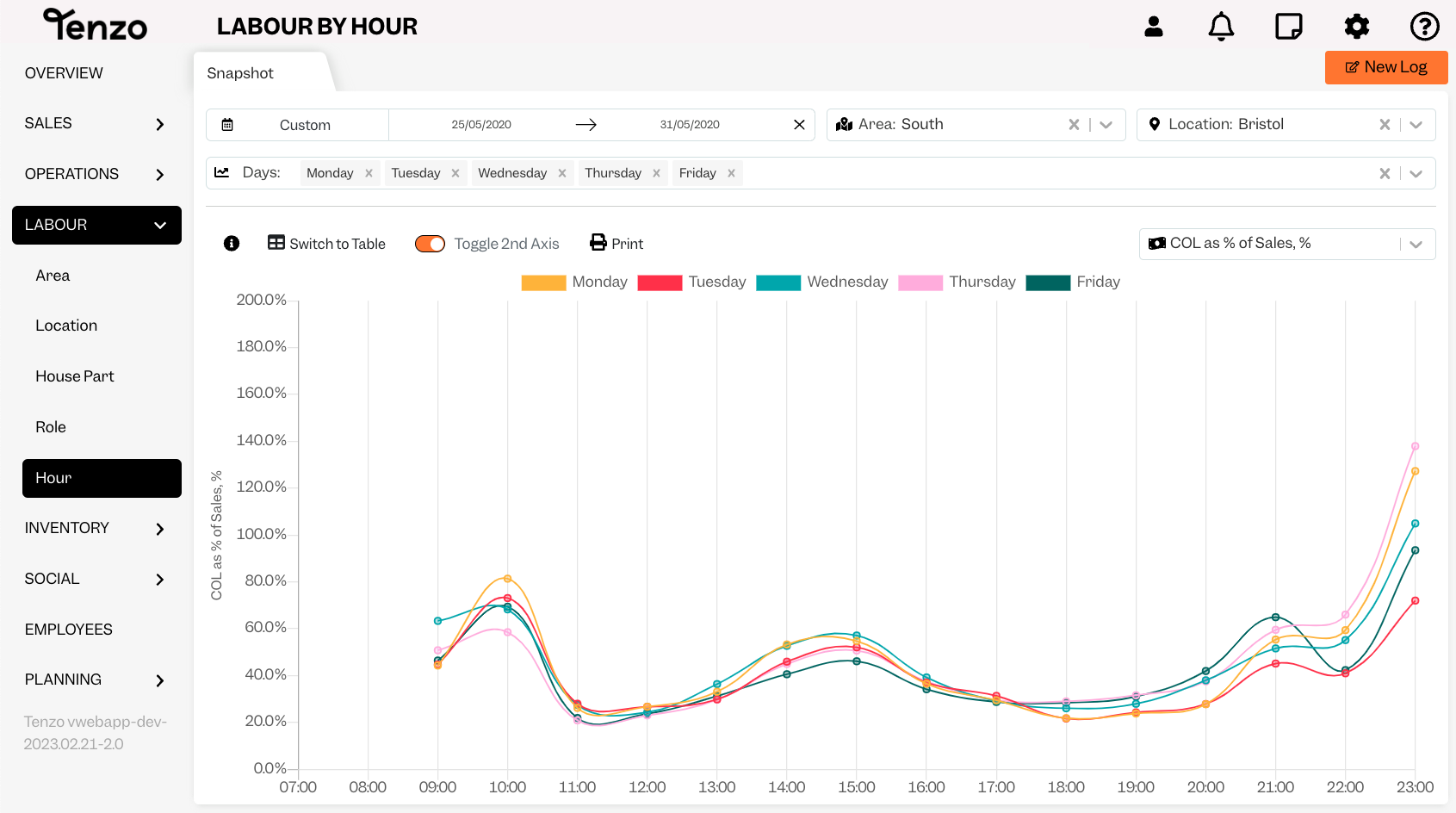Toggle the Tuesday series in the legend
Viewport: 1456px width, 813px height.
point(691,282)
